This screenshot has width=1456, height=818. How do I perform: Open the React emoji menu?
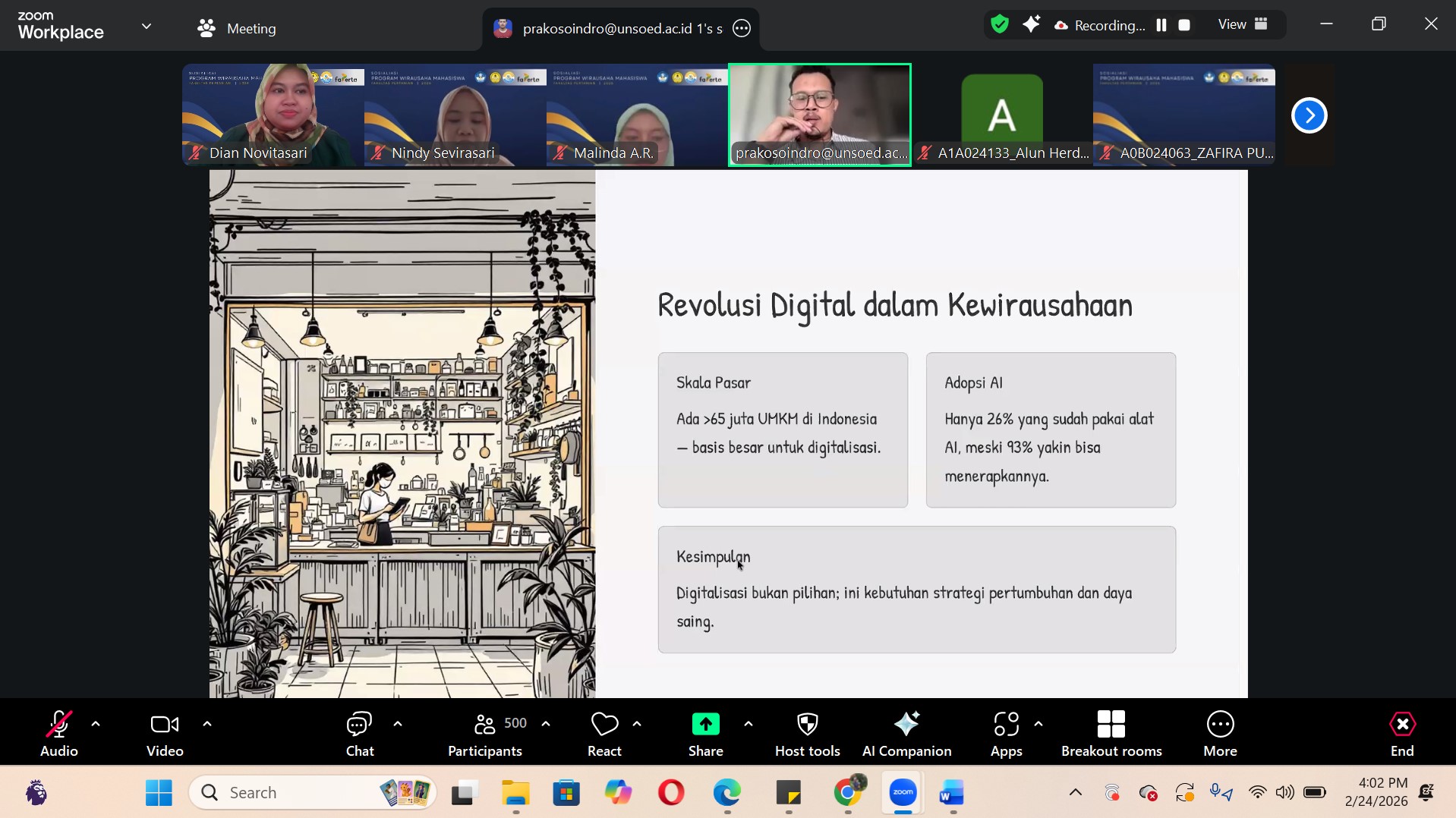point(604,733)
